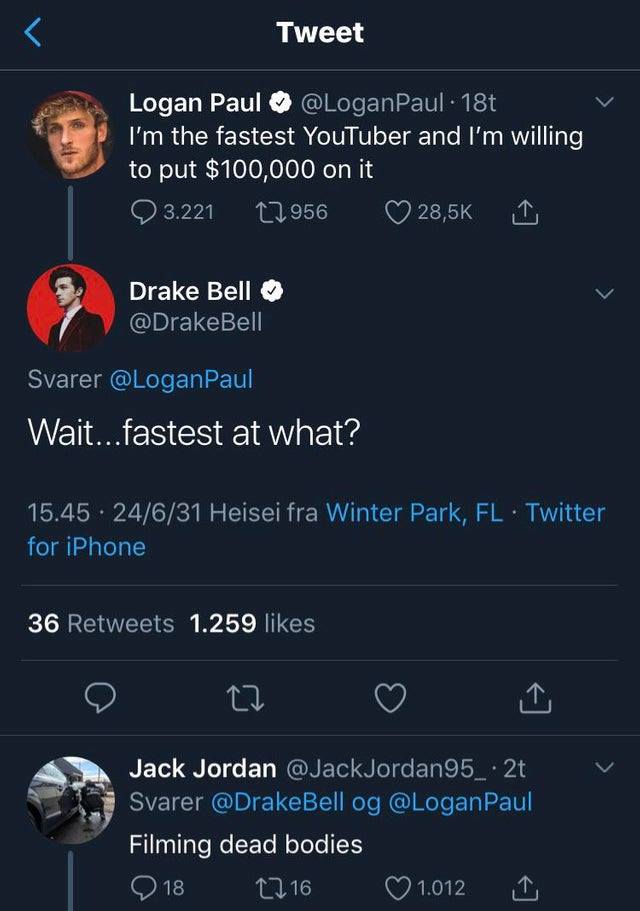Reply to Drake Bell's main tweet
Screen dimensions: 640x911
coord(100,697)
